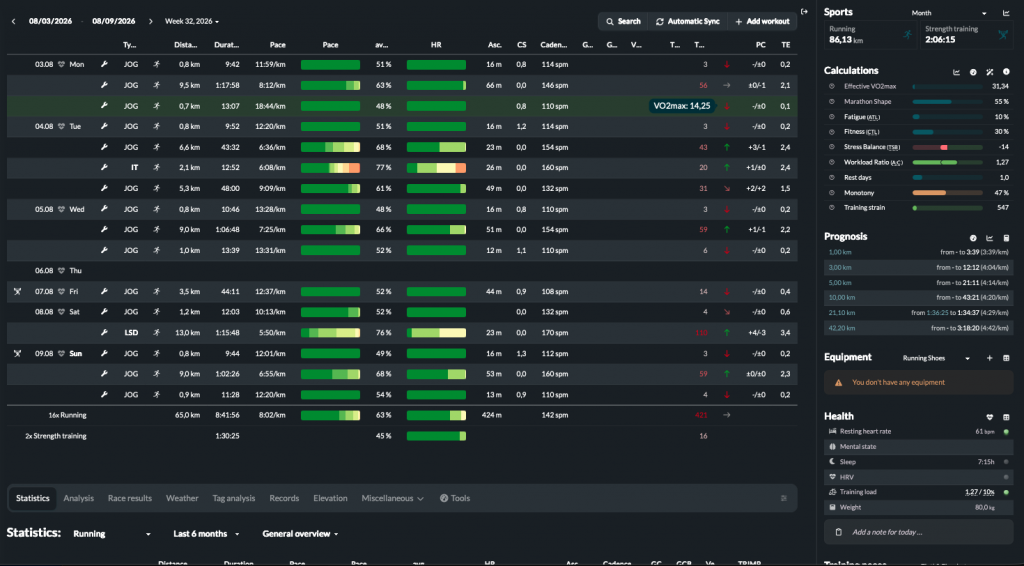Viewport: 1024px width, 566px height.
Task: Switch to the Race results tab
Action: [130, 498]
